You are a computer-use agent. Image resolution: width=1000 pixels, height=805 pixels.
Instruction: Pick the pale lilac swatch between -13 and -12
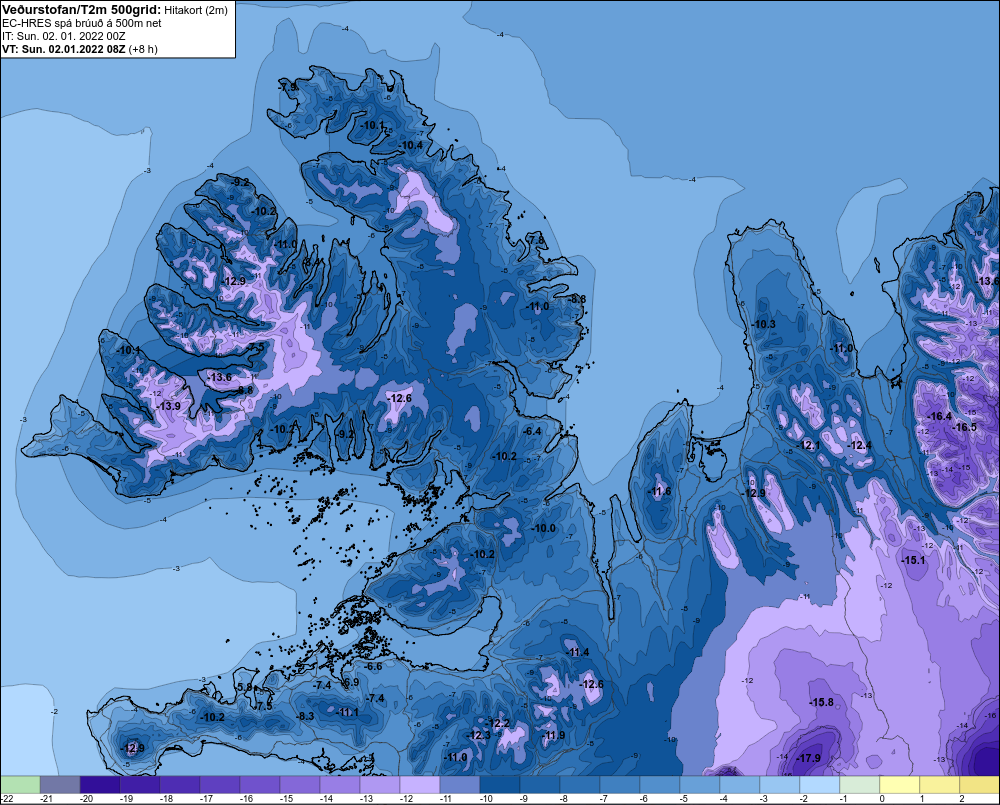[380, 785]
